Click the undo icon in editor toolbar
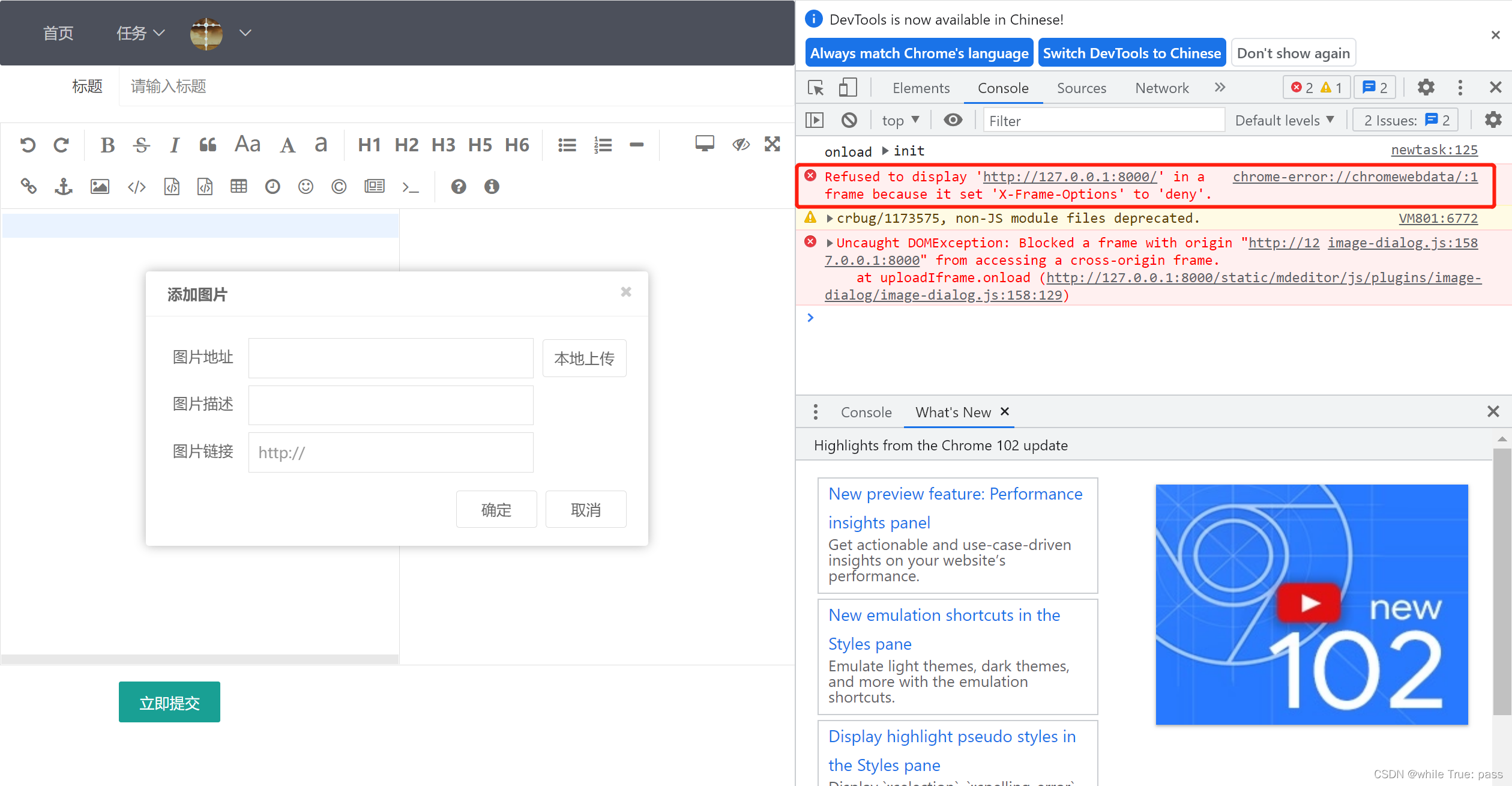This screenshot has height=786, width=1512. click(28, 145)
